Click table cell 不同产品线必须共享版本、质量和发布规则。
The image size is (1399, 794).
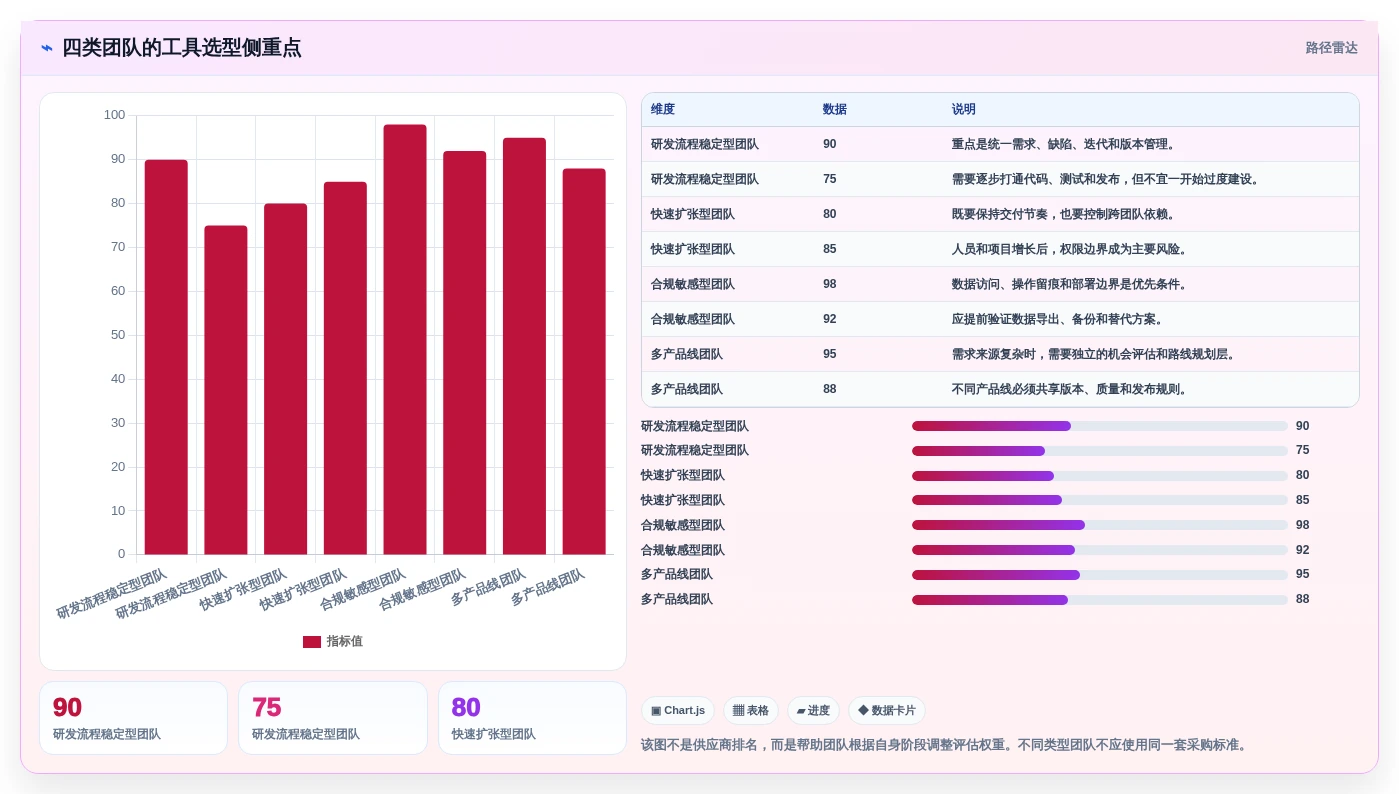(1070, 389)
